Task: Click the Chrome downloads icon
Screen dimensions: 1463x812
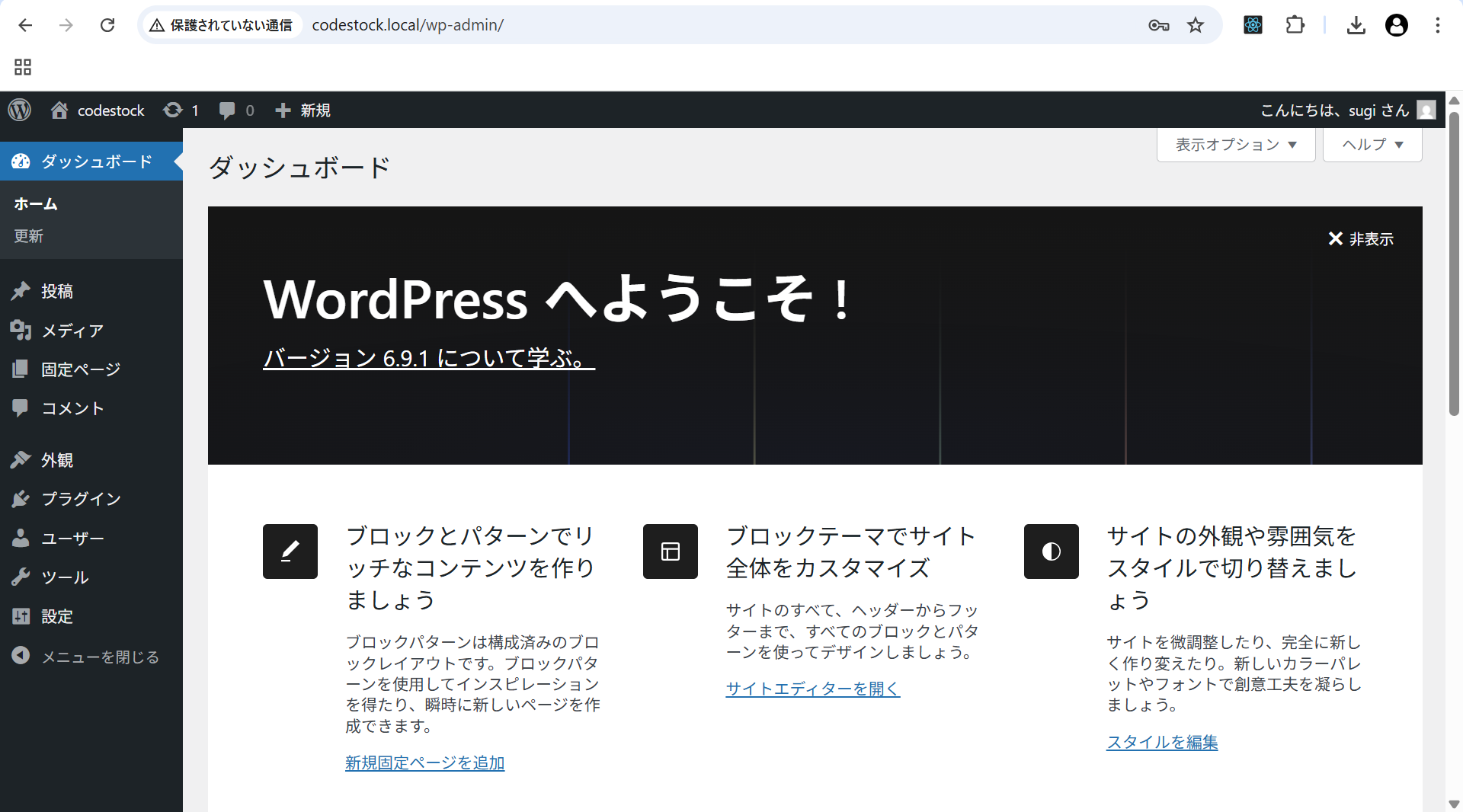Action: (1356, 25)
